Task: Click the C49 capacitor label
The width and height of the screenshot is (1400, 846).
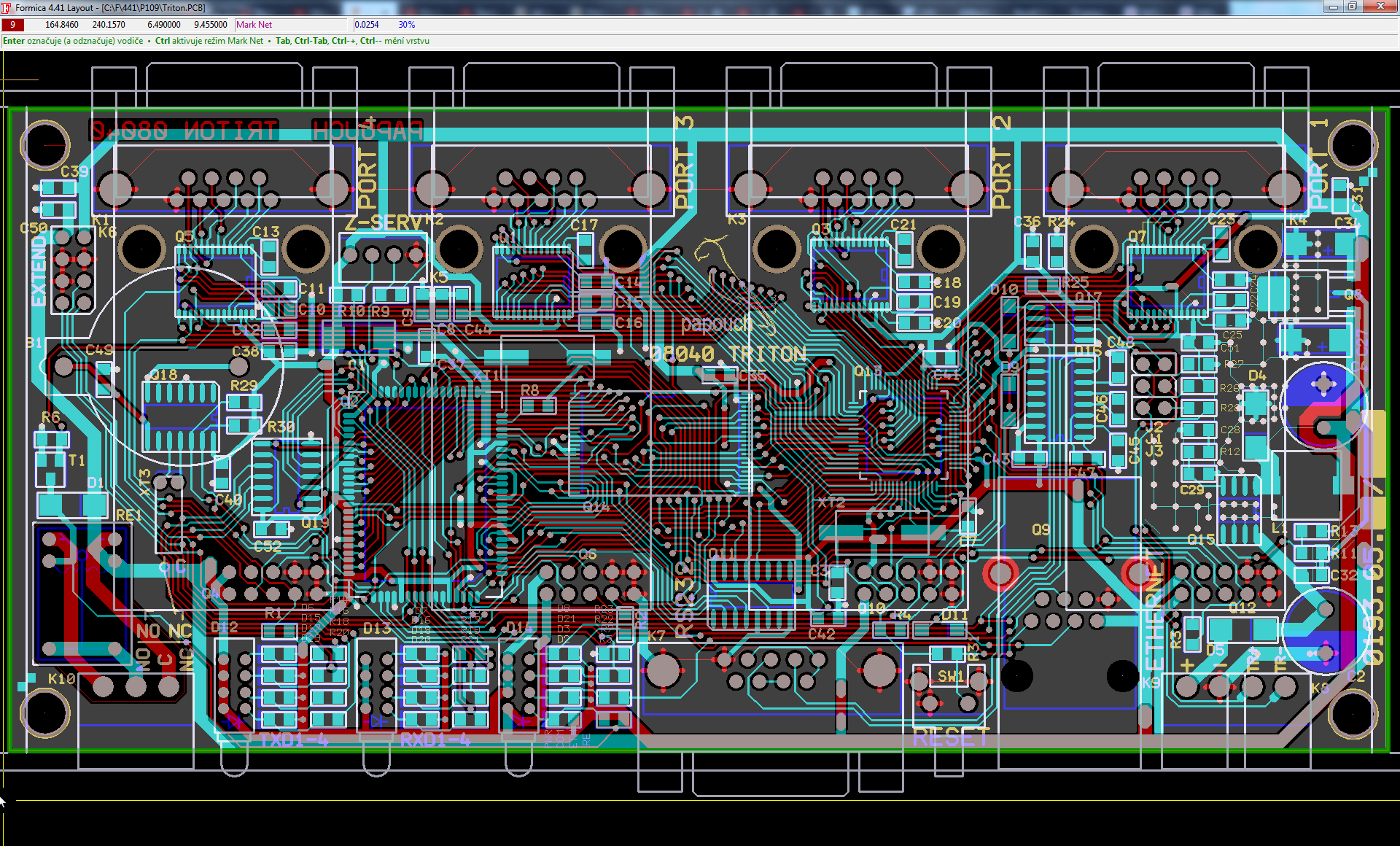Action: point(99,350)
